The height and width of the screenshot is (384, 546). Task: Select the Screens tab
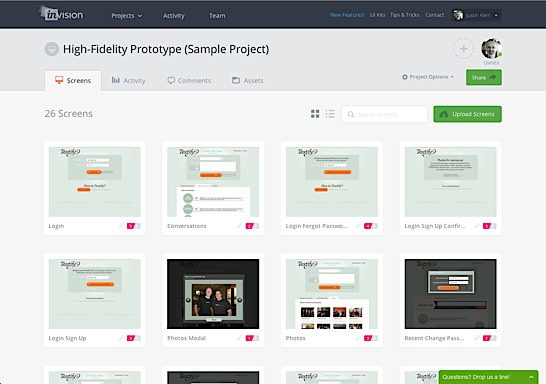tap(73, 80)
